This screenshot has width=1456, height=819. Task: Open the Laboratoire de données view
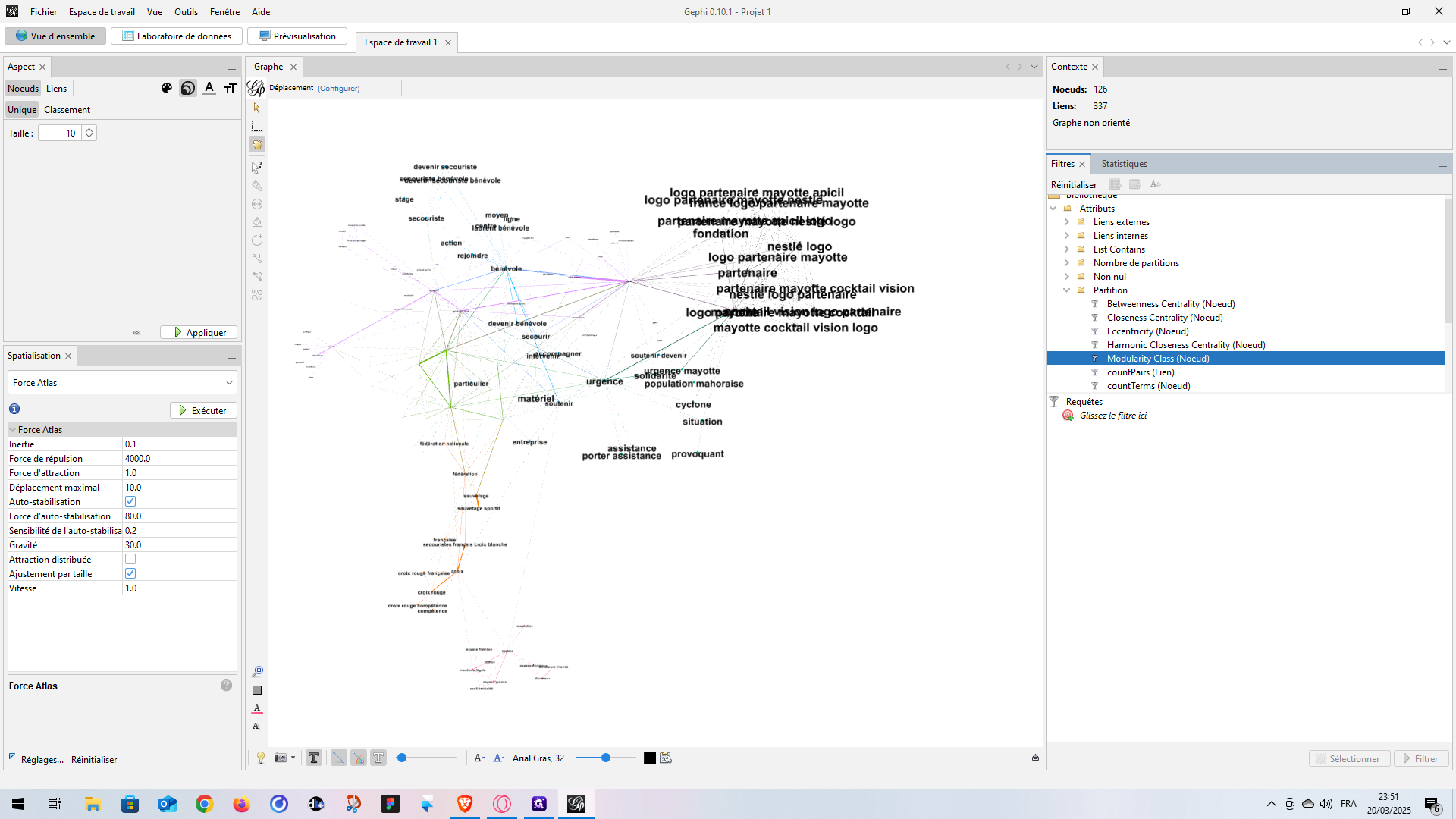[x=177, y=36]
